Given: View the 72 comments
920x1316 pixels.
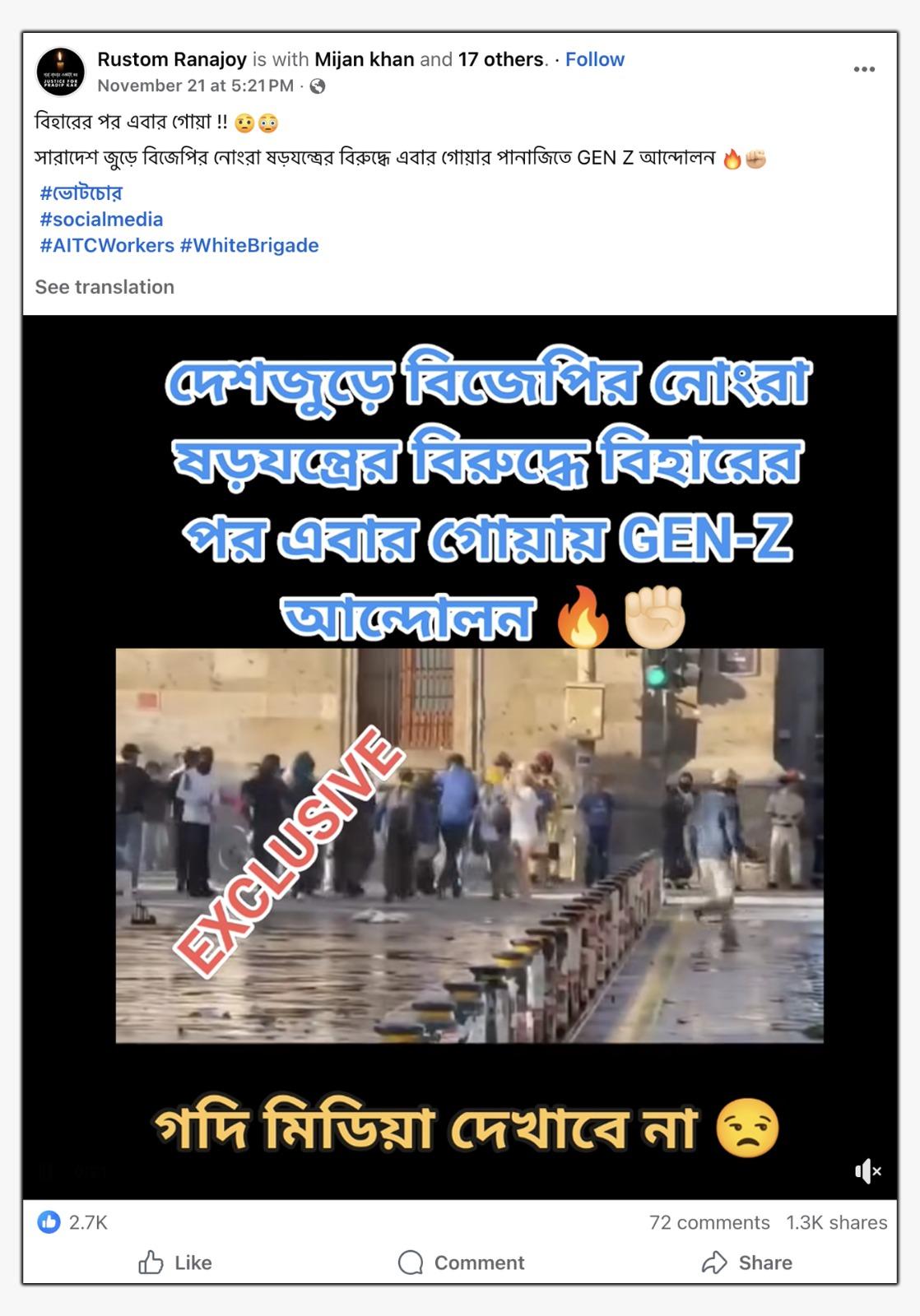Looking at the screenshot, I should [709, 1222].
